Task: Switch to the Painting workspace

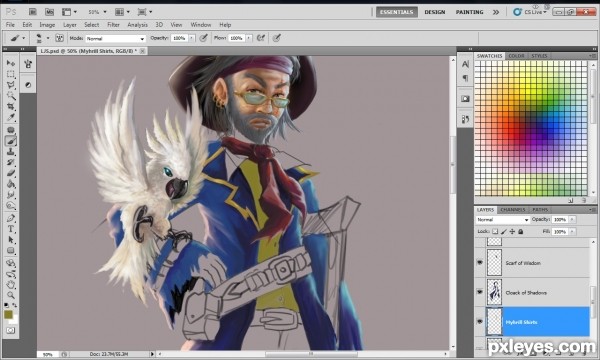Action: tap(470, 12)
